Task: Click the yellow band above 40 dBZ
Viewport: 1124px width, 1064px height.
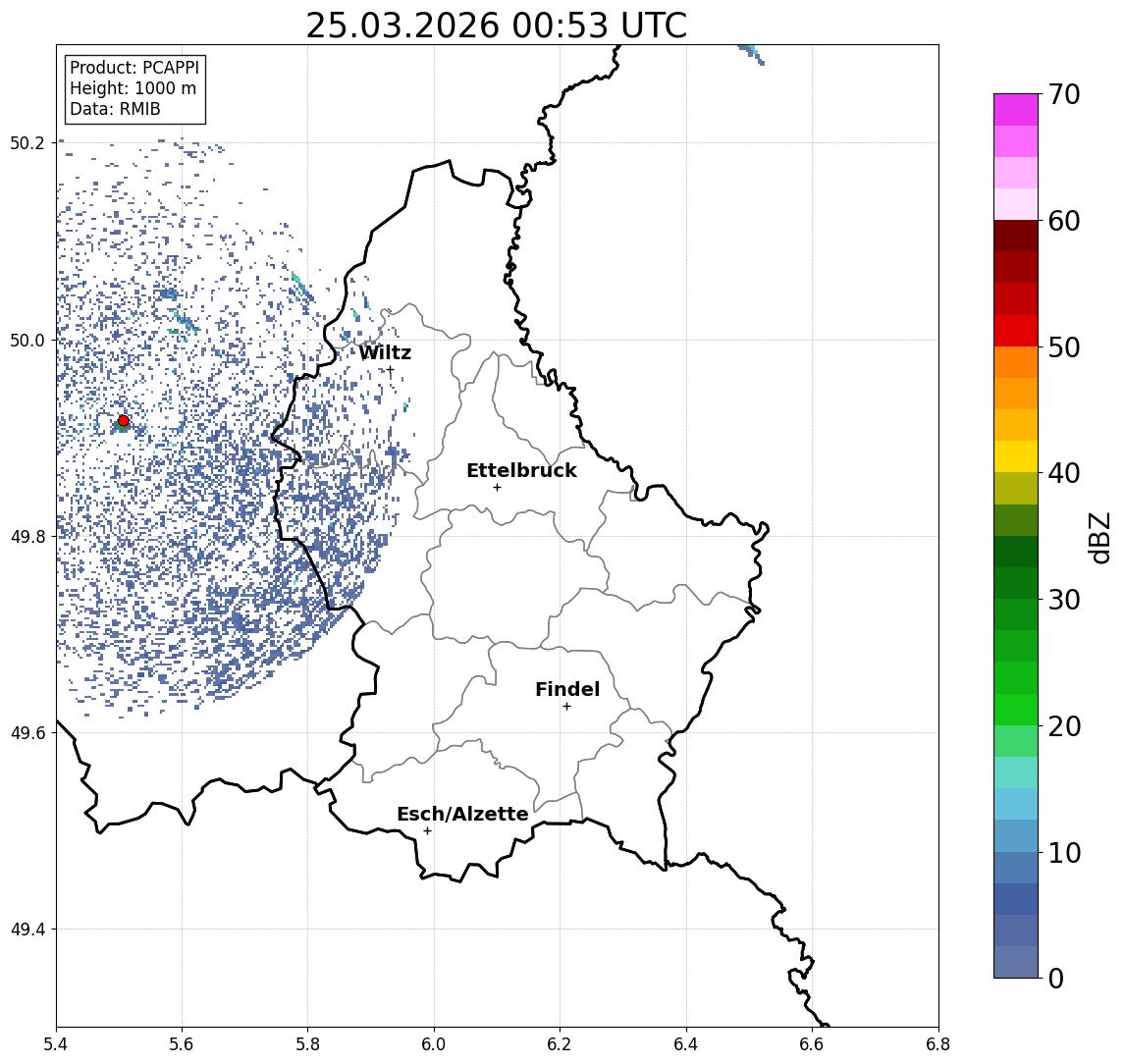Action: coord(1016,456)
